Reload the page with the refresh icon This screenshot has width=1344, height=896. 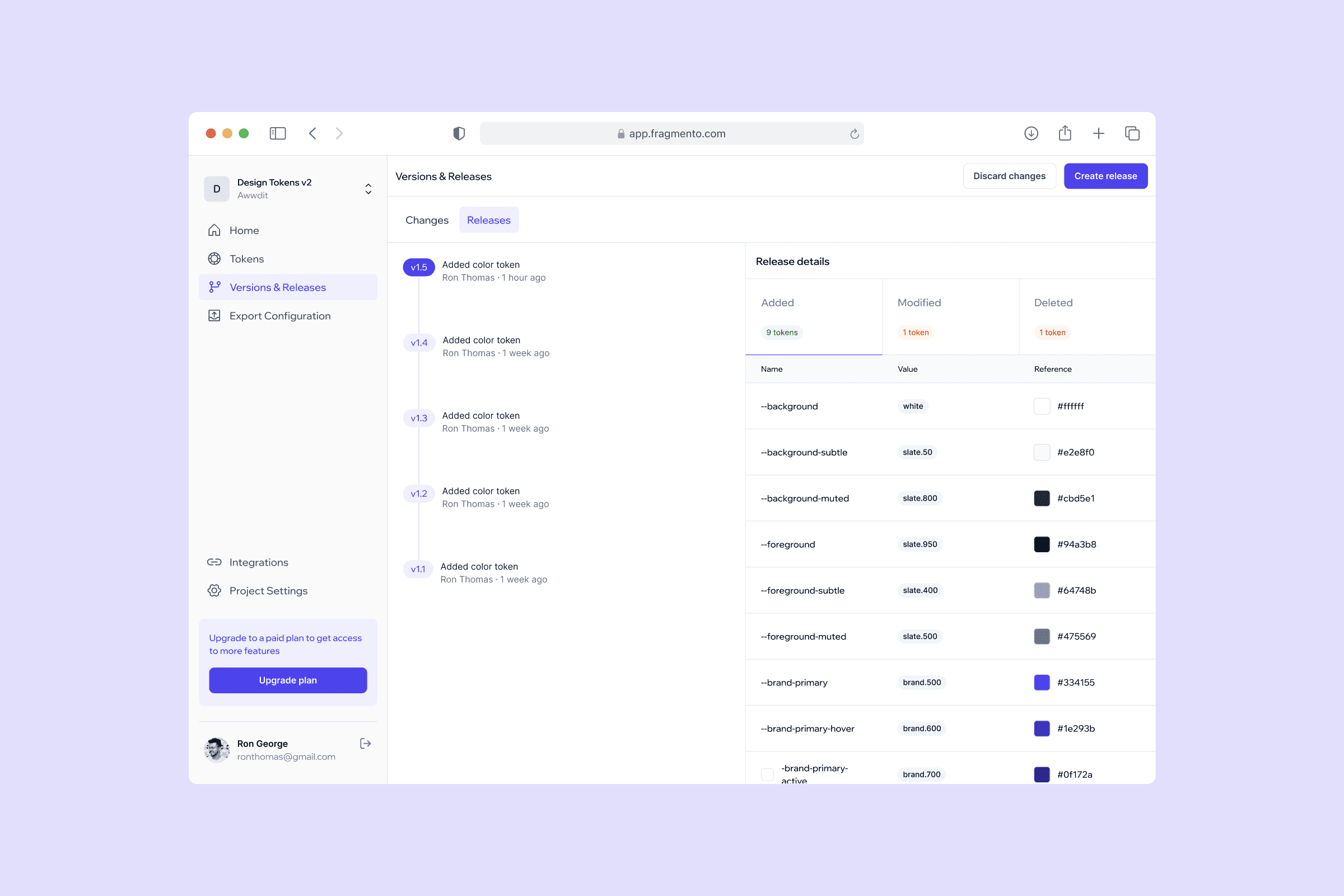tap(855, 134)
